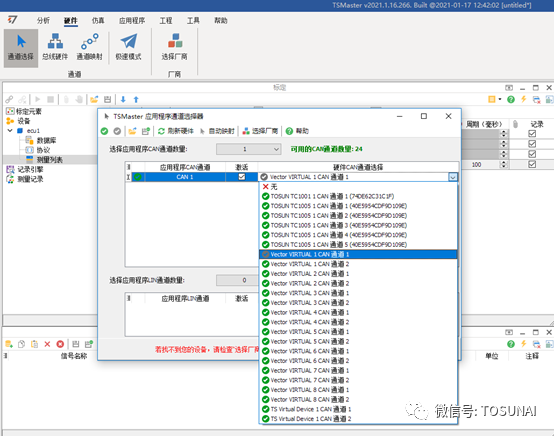554x436 pixels.
Task: Choose TS Virtual Device 1 CAN 通道 2
Action: [358, 419]
